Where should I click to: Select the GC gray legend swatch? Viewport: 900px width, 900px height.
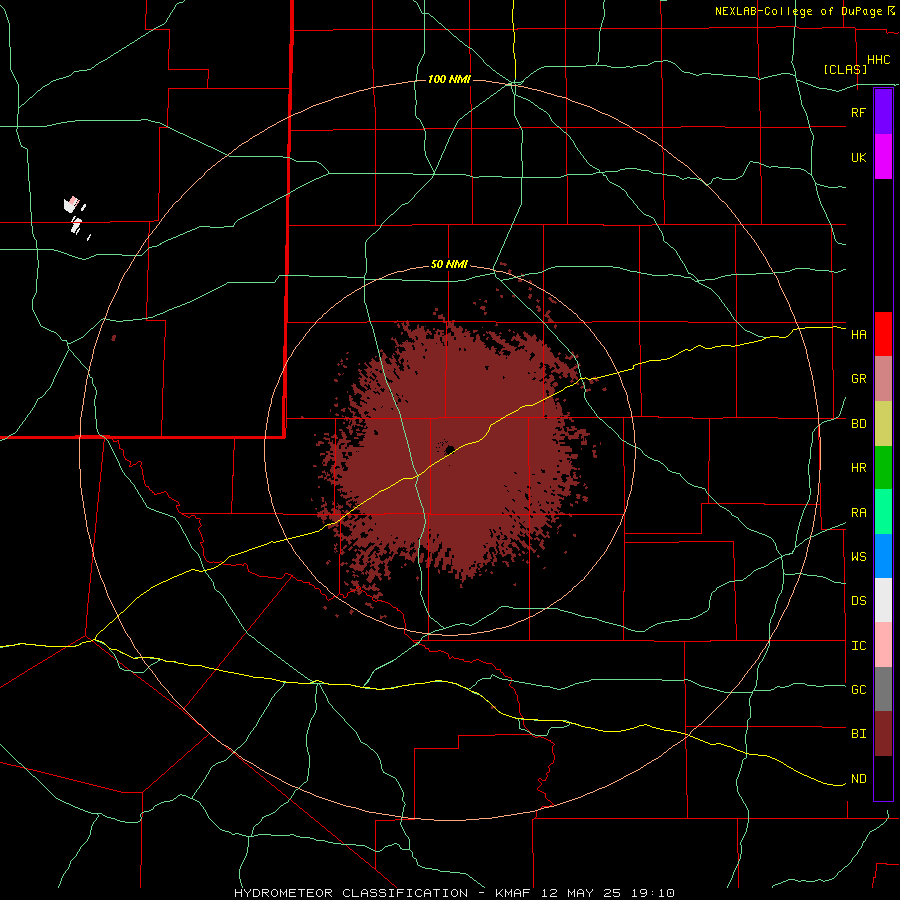883,689
